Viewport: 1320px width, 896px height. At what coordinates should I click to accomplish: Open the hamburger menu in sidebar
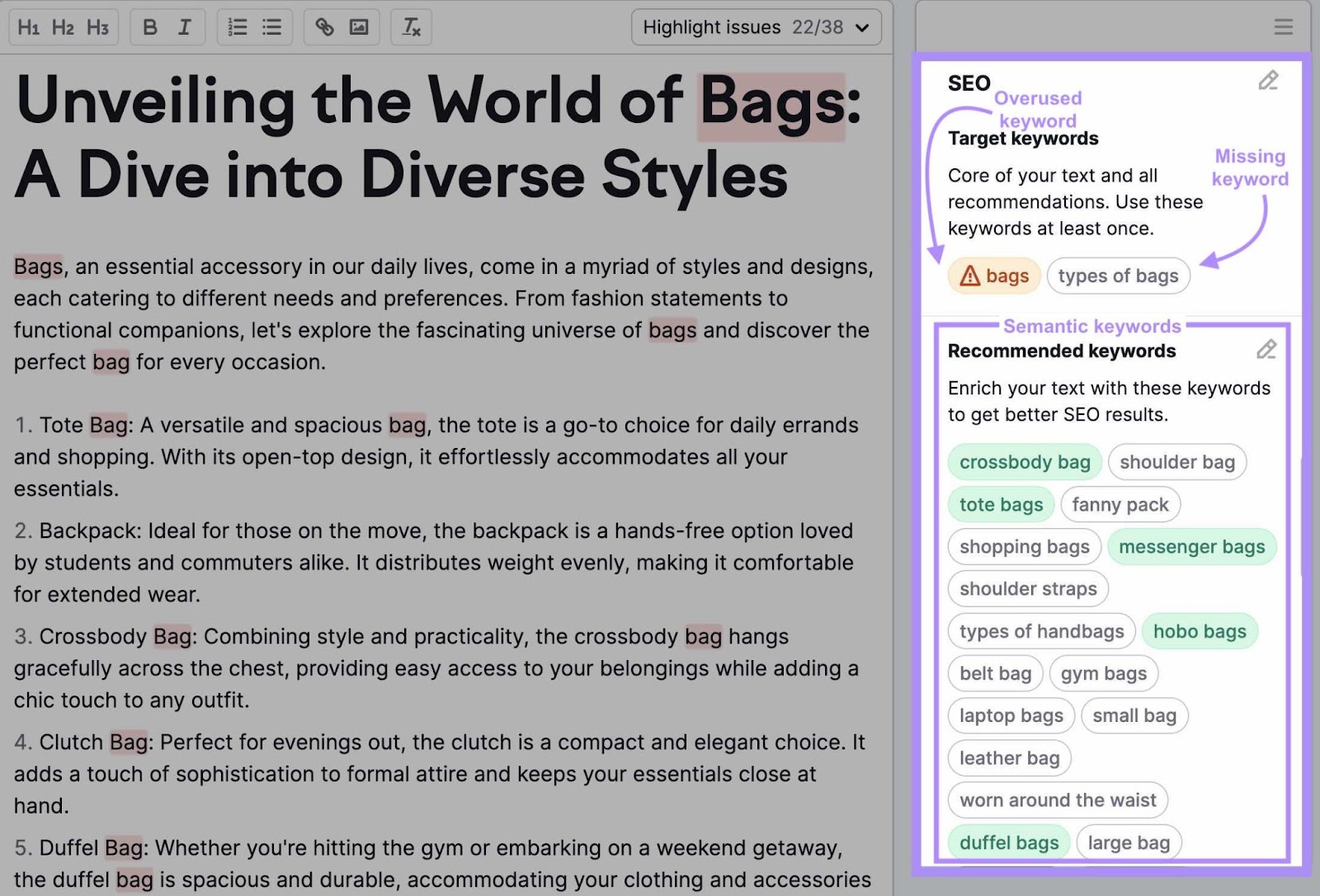click(1283, 27)
